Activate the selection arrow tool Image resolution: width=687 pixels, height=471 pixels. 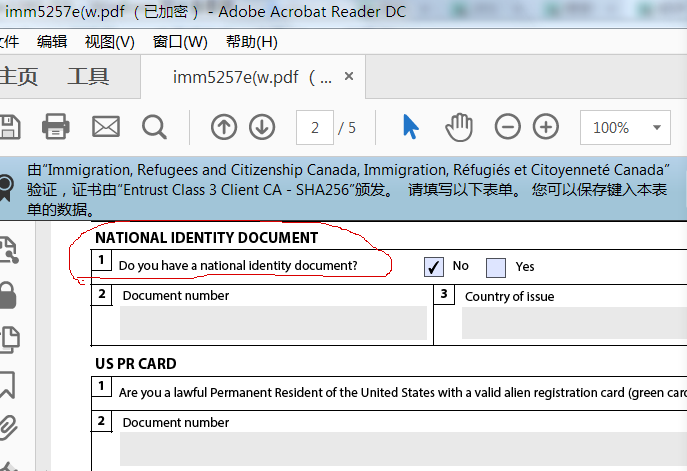click(x=410, y=127)
